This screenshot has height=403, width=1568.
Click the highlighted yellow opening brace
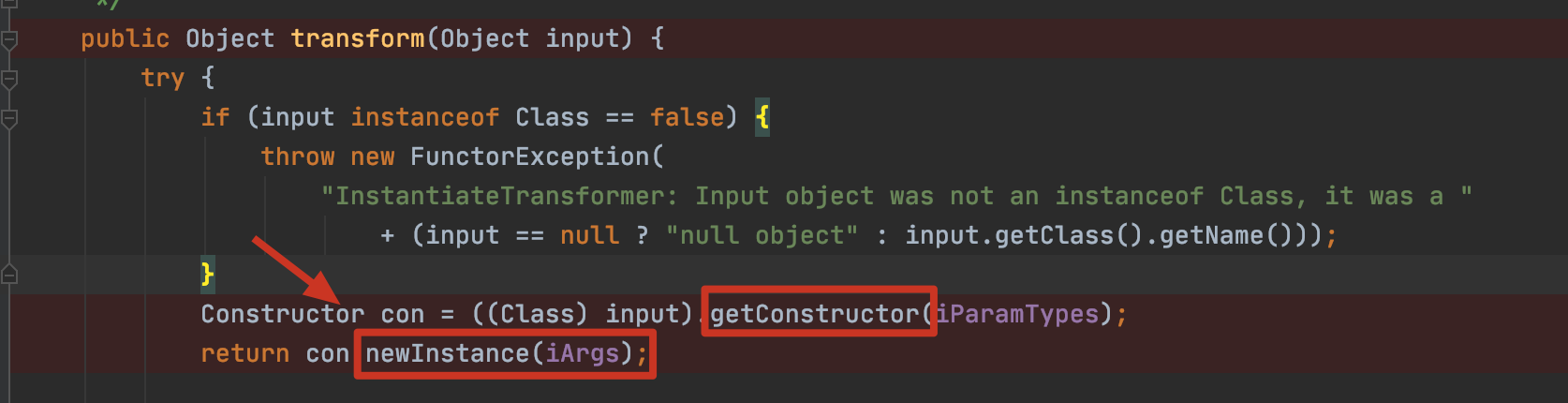(x=762, y=117)
